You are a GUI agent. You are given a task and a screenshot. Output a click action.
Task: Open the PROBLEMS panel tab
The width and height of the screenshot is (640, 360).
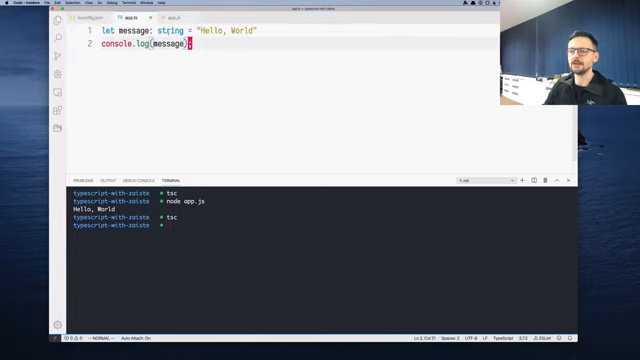point(83,180)
